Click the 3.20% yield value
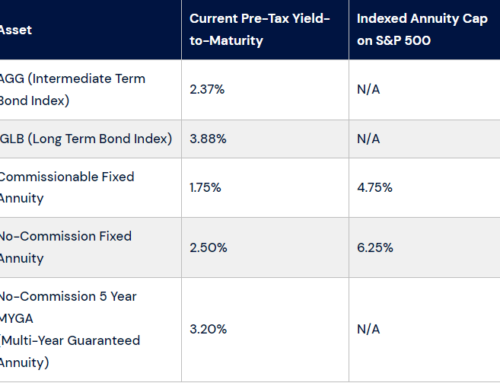Viewport: 500px width, 383px height. click(208, 329)
